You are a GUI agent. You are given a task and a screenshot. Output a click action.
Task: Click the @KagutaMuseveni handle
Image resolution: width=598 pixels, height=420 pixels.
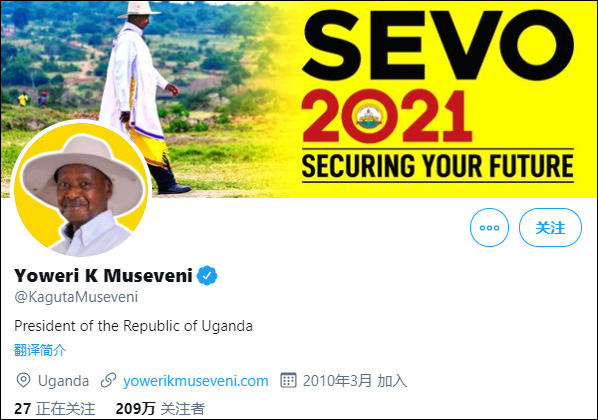(76, 297)
